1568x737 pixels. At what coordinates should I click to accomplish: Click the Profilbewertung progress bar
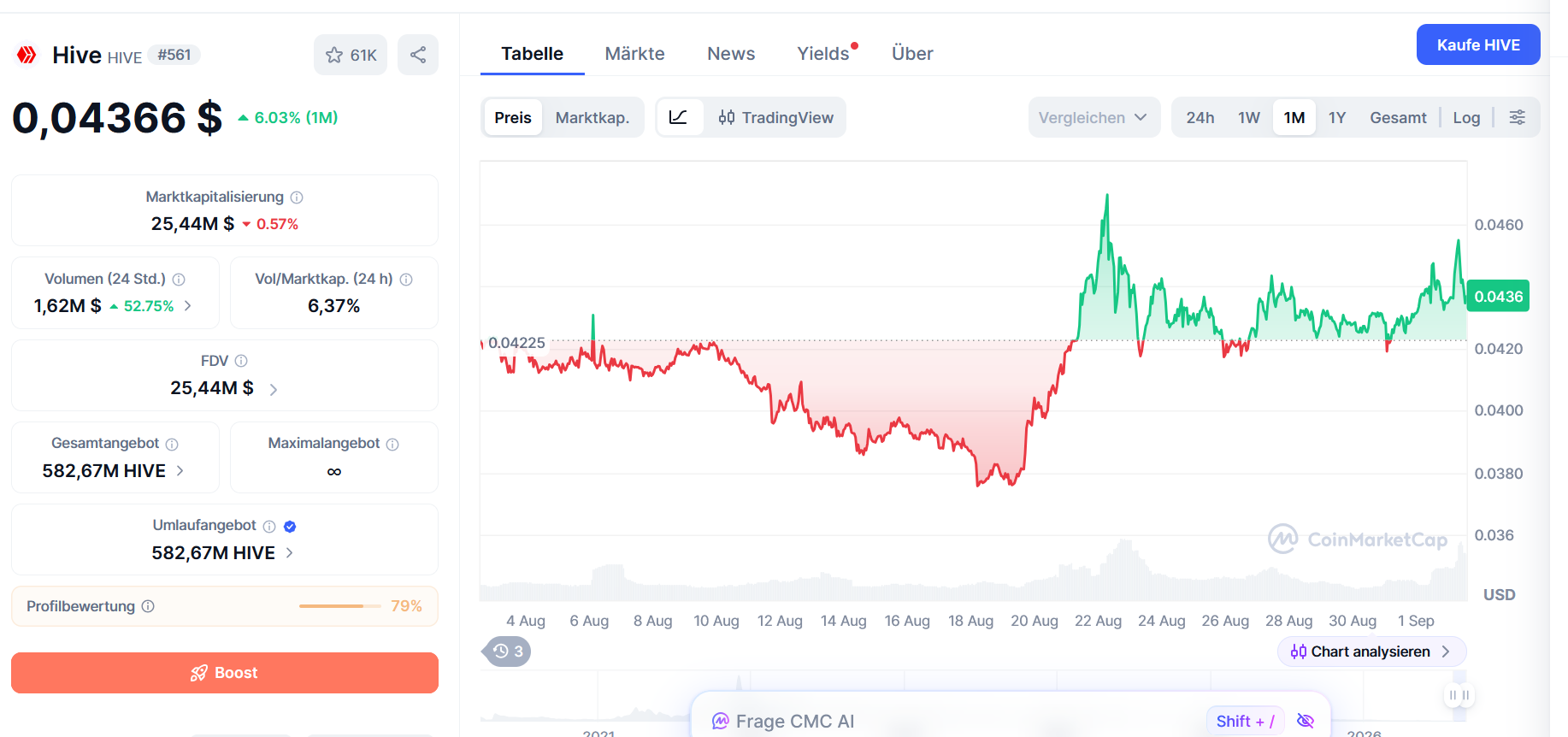click(340, 606)
